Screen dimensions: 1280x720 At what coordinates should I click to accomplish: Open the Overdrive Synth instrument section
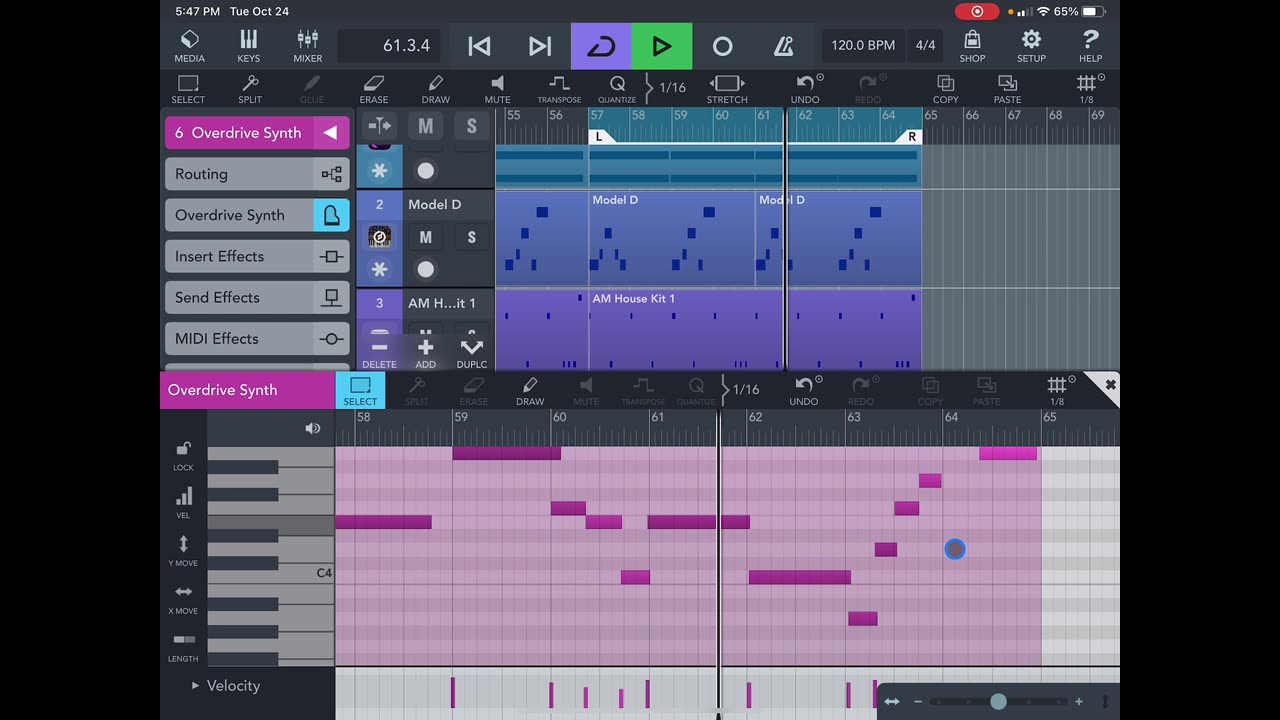click(257, 215)
